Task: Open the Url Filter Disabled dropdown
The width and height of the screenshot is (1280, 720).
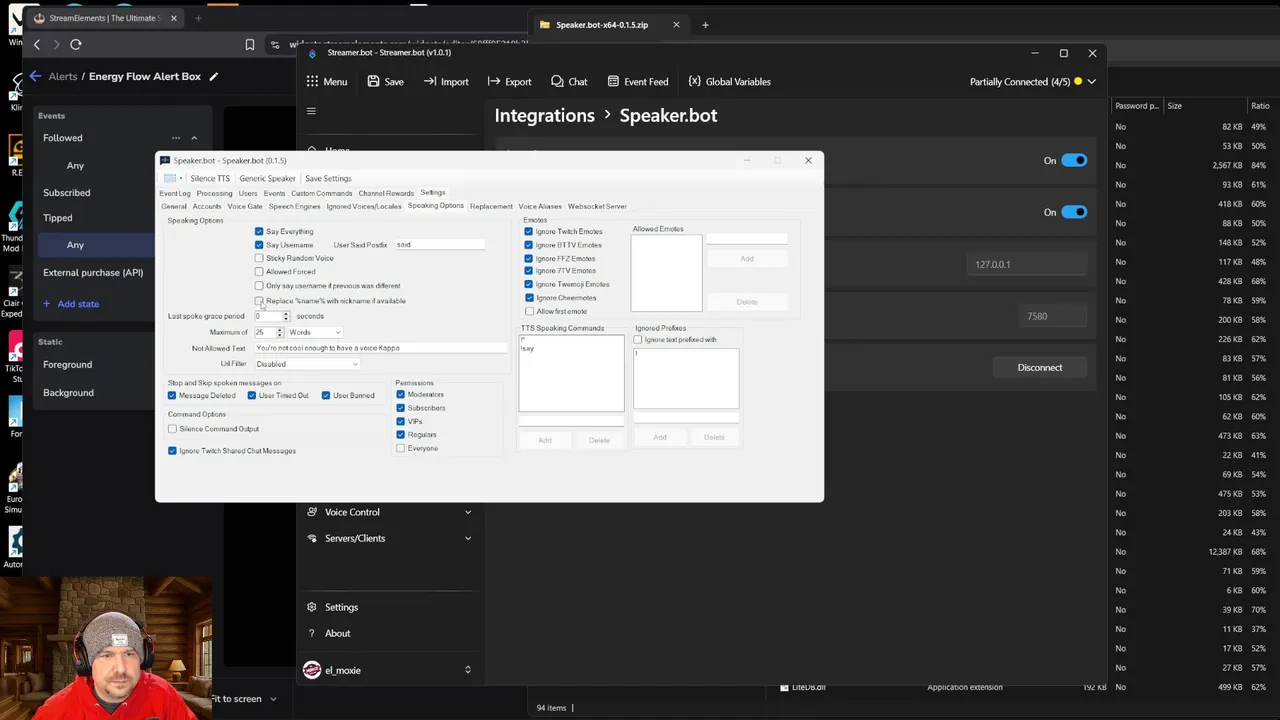Action: point(307,364)
